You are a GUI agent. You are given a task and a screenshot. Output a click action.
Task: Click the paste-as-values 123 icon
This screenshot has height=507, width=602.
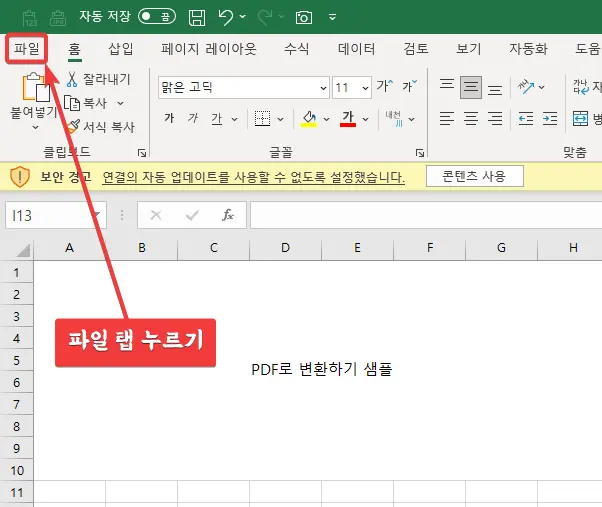click(x=30, y=18)
